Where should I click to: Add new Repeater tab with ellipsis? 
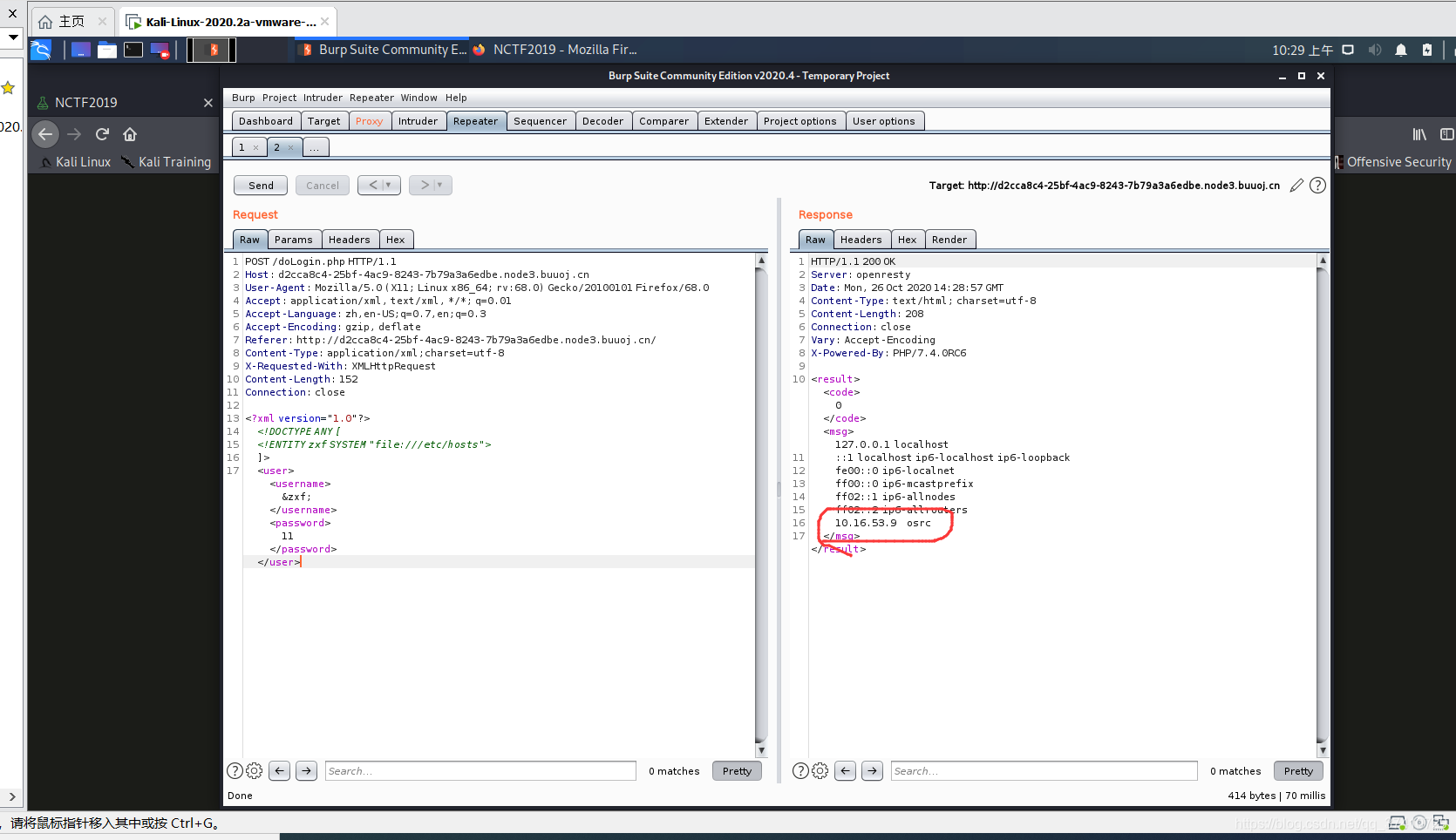click(315, 147)
